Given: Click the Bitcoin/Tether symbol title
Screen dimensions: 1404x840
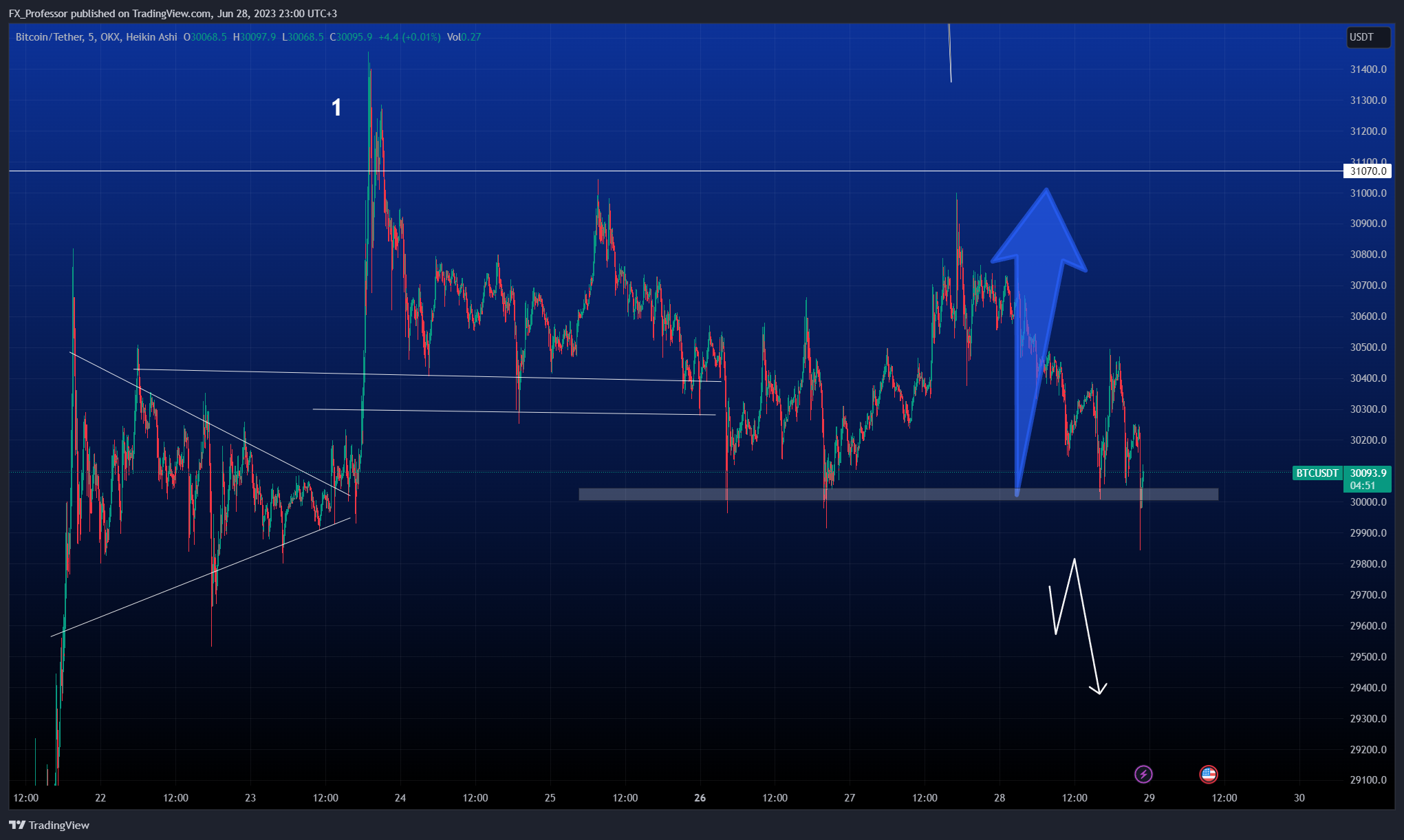Looking at the screenshot, I should [x=49, y=37].
